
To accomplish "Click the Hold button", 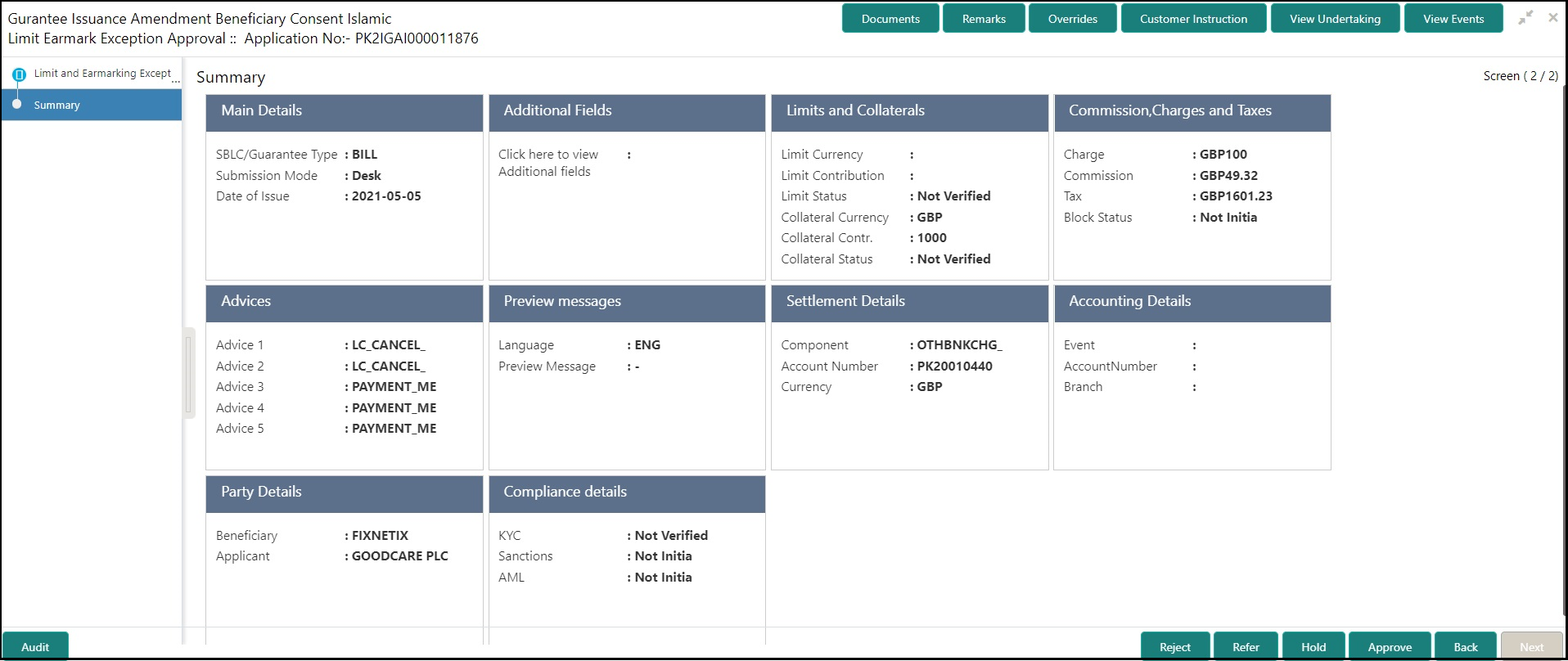I will [x=1313, y=646].
